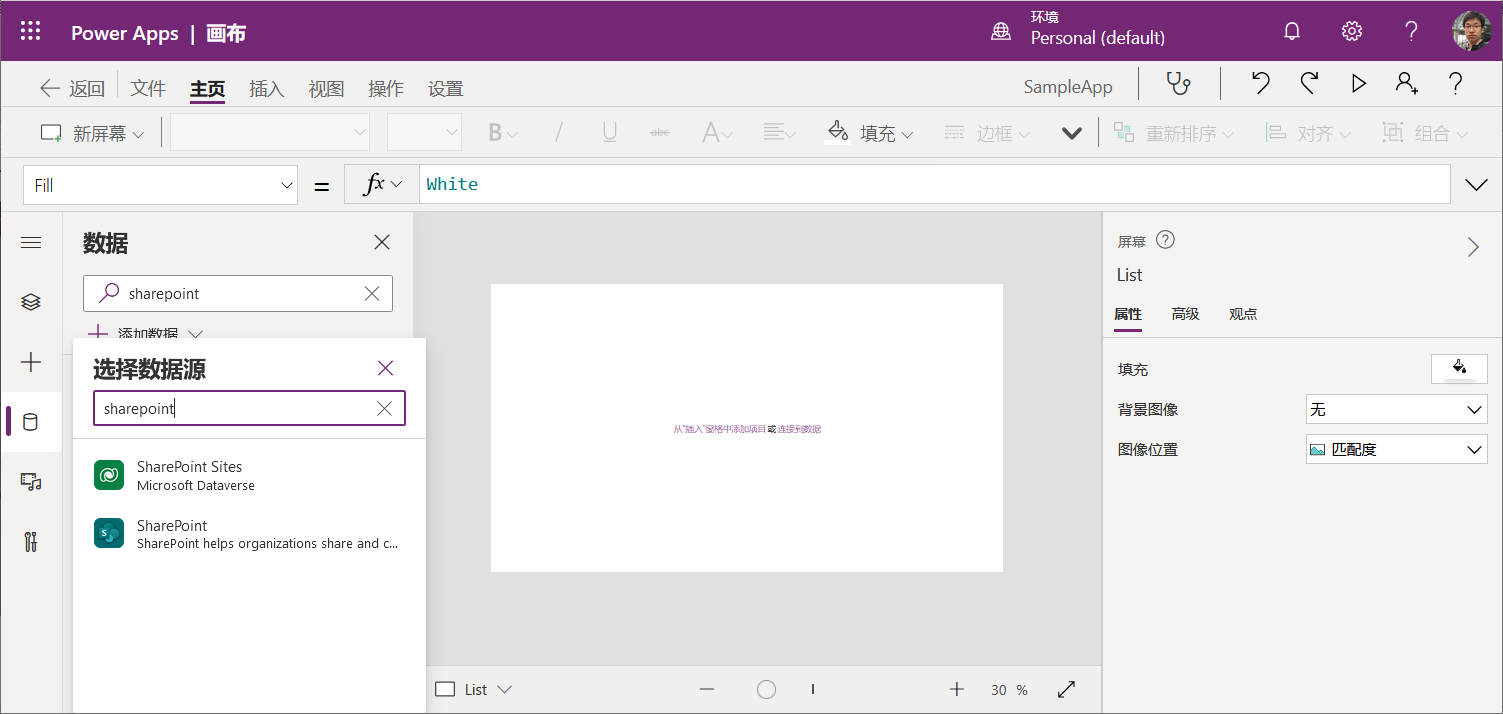
Task: Preview the app with the play icon
Action: click(x=1358, y=84)
